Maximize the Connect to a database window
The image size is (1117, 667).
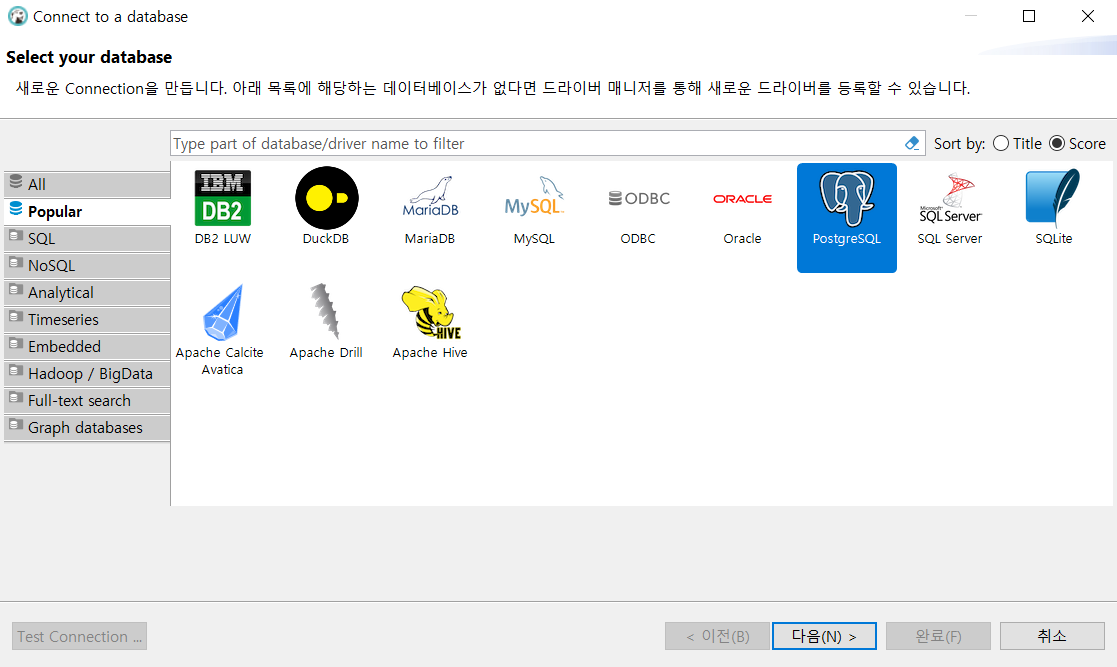(1029, 16)
